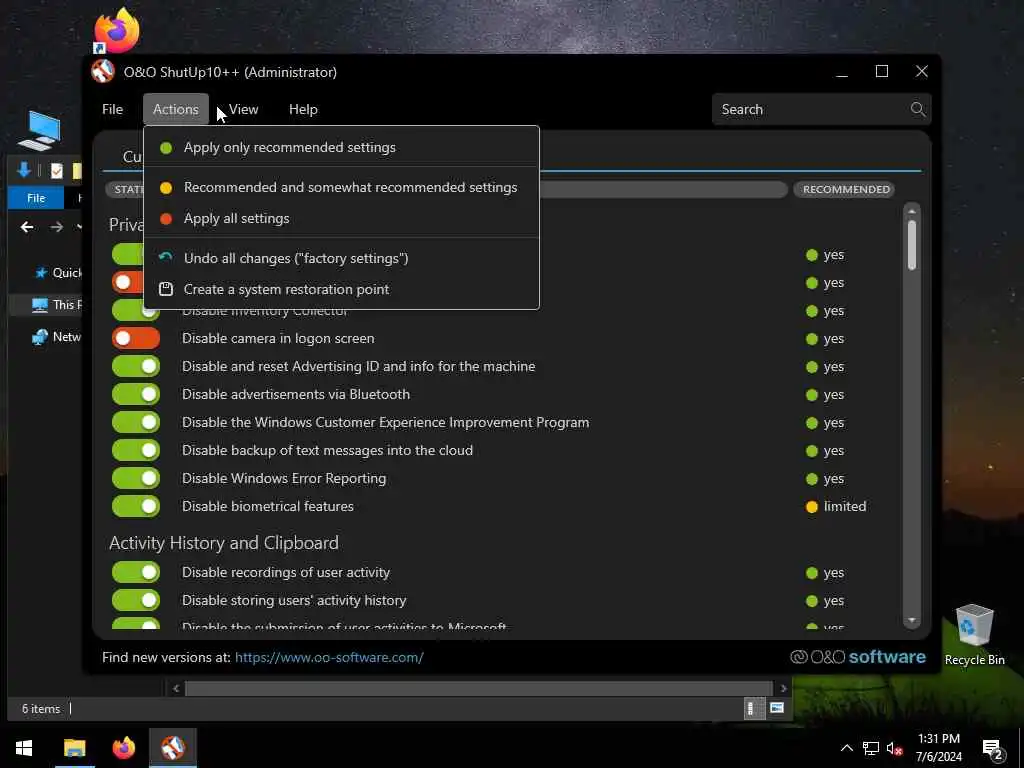Toggle Disable recordings of user activity
Viewport: 1024px width, 768px height.
point(136,573)
